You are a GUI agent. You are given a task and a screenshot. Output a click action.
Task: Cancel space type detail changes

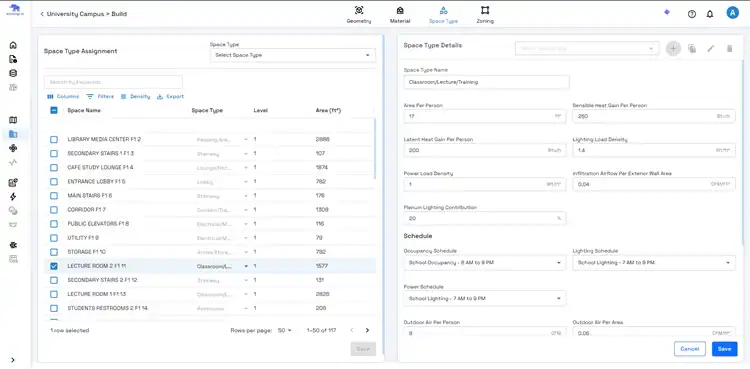point(690,349)
